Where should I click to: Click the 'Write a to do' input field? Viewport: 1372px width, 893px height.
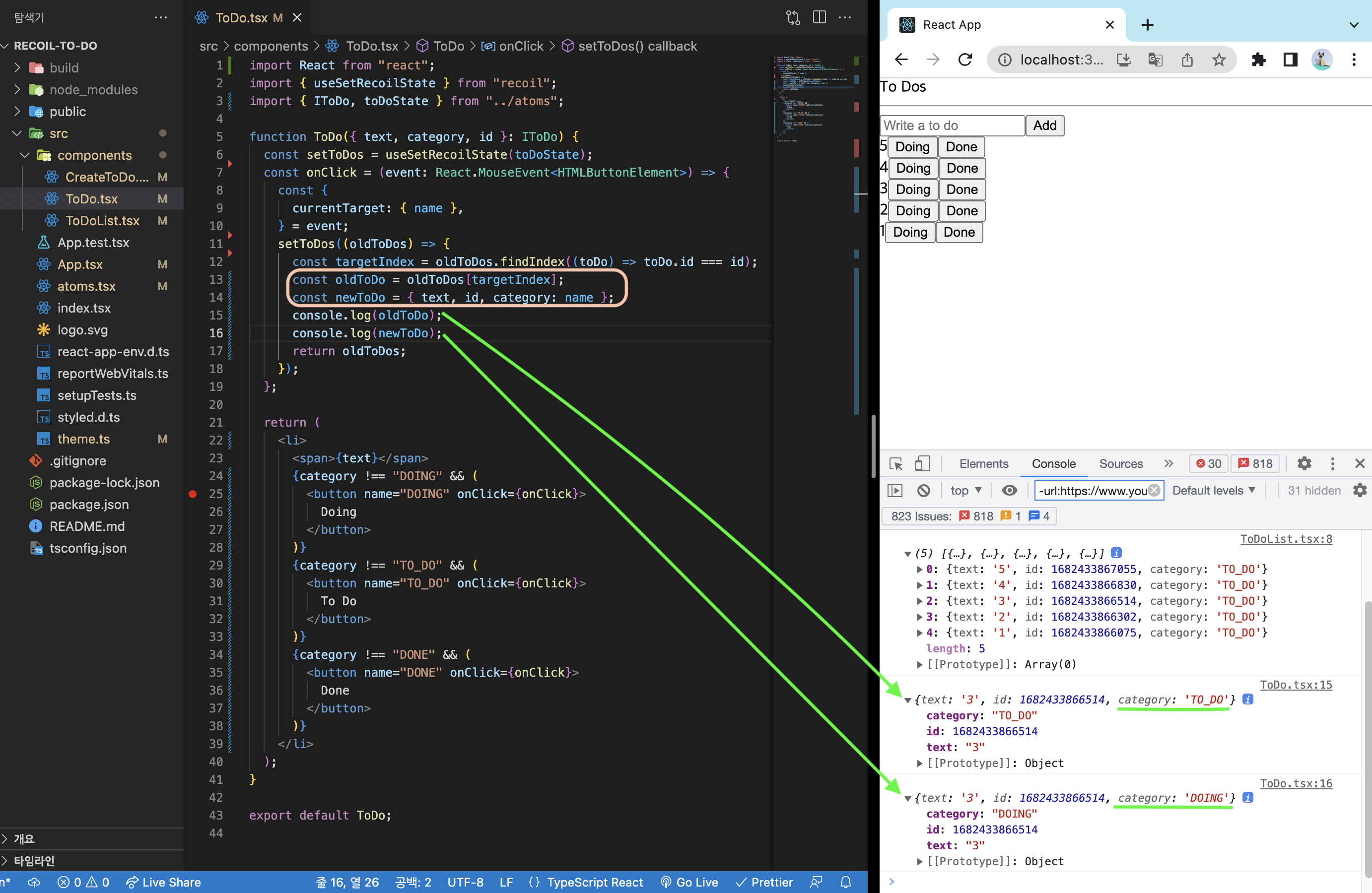point(953,126)
